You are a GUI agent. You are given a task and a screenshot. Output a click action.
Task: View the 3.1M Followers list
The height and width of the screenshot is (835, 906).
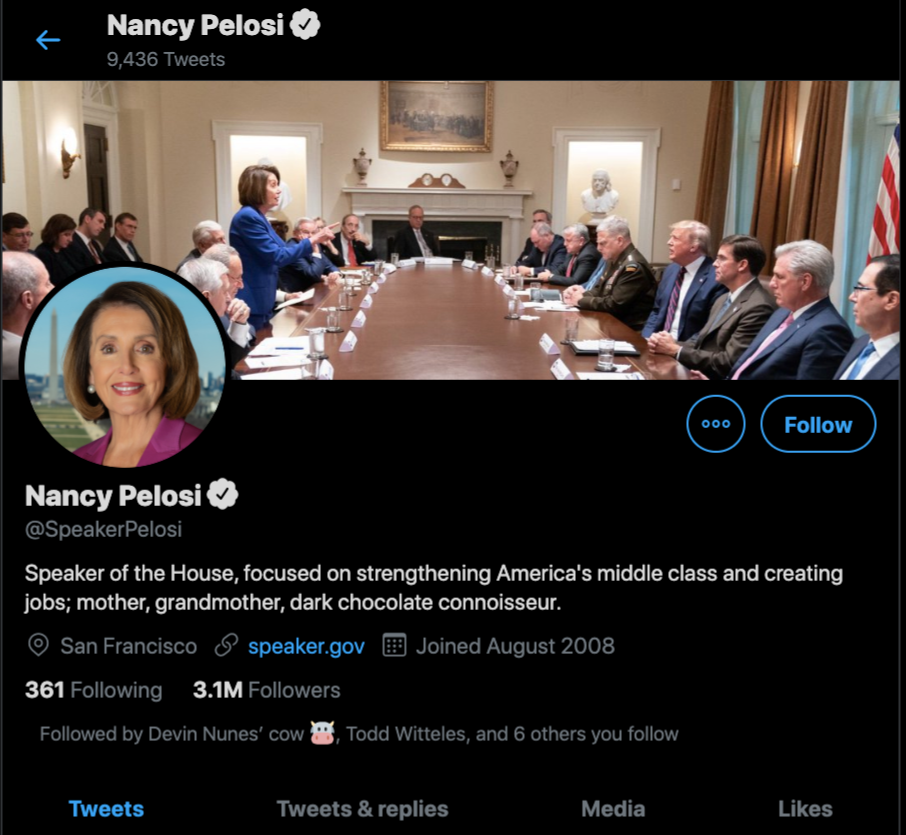pos(266,690)
